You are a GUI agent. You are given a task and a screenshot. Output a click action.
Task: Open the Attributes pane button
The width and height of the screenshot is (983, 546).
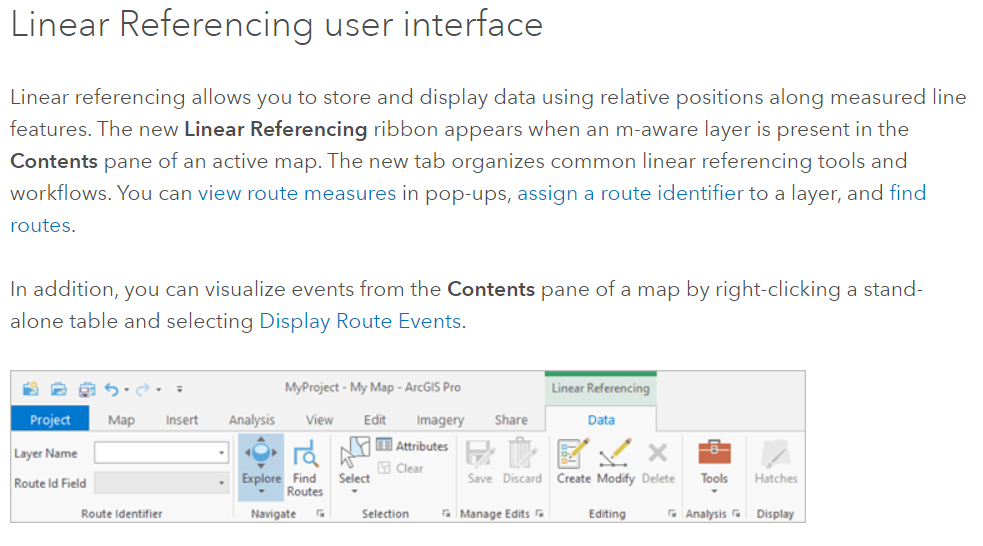pos(413,446)
